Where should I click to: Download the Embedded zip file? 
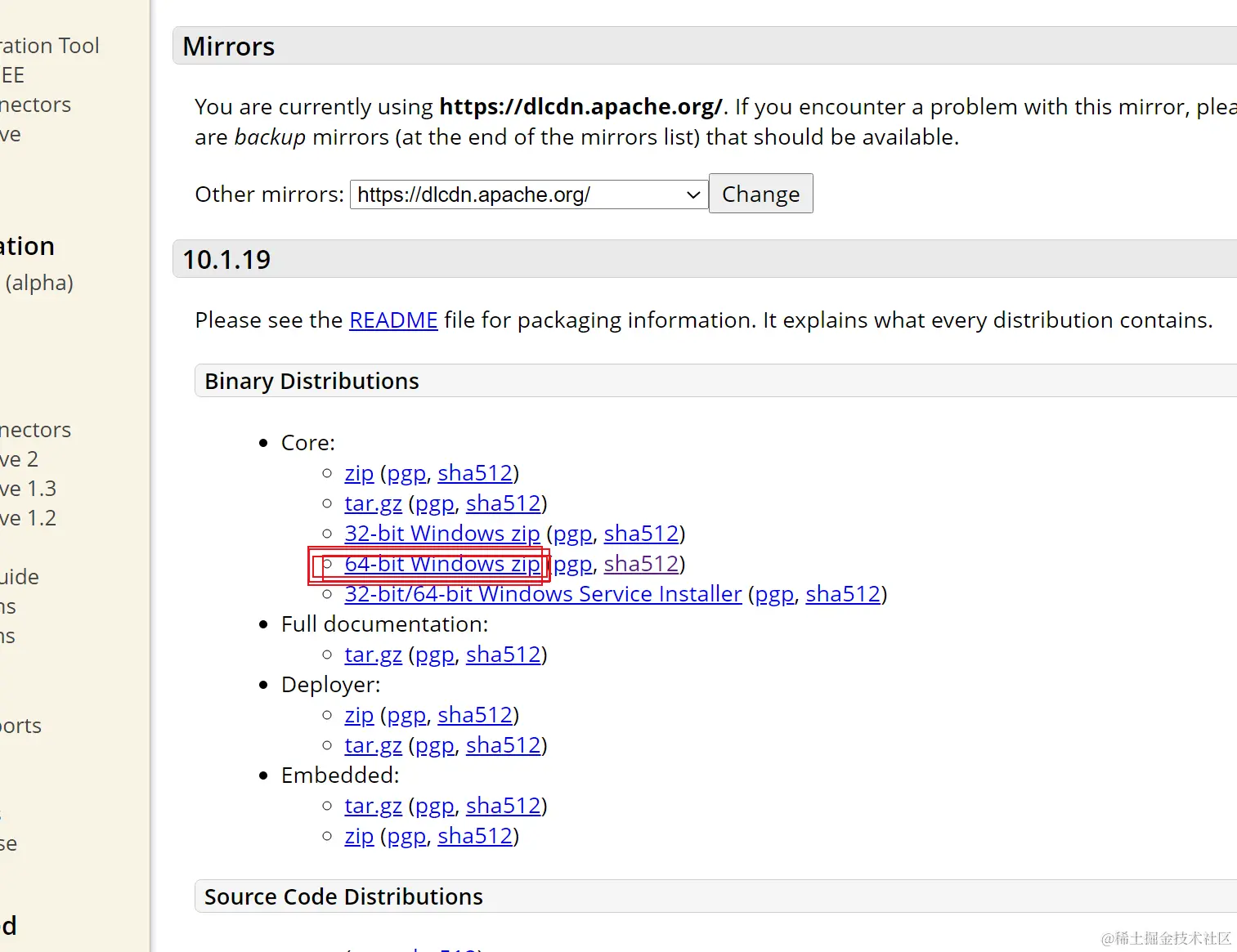coord(359,836)
